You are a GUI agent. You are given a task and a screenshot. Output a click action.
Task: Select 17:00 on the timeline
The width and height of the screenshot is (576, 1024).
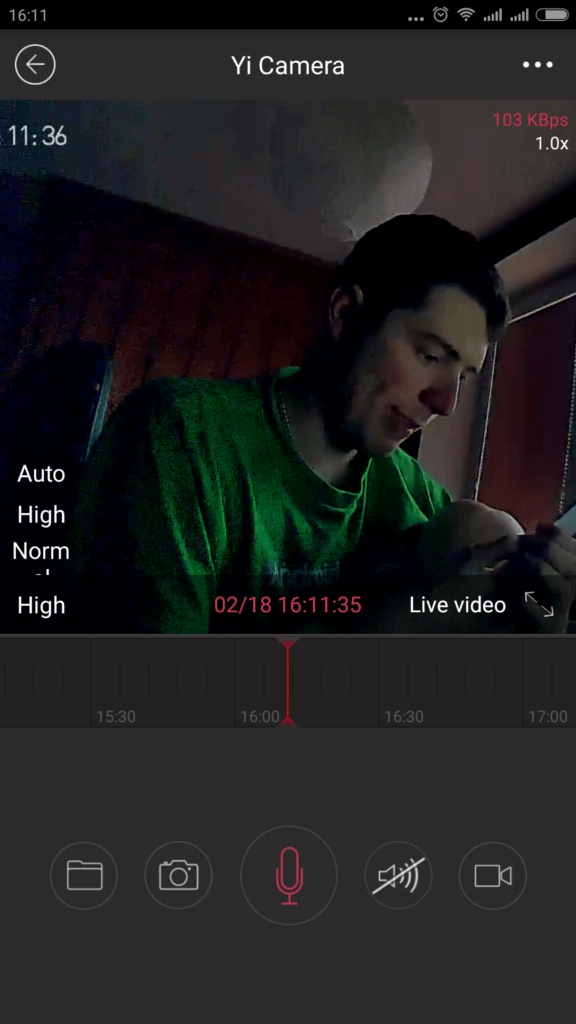pyautogui.click(x=547, y=716)
